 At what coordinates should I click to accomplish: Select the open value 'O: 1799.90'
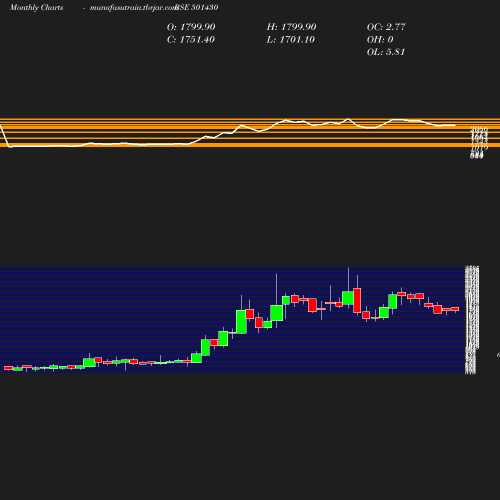click(x=191, y=27)
